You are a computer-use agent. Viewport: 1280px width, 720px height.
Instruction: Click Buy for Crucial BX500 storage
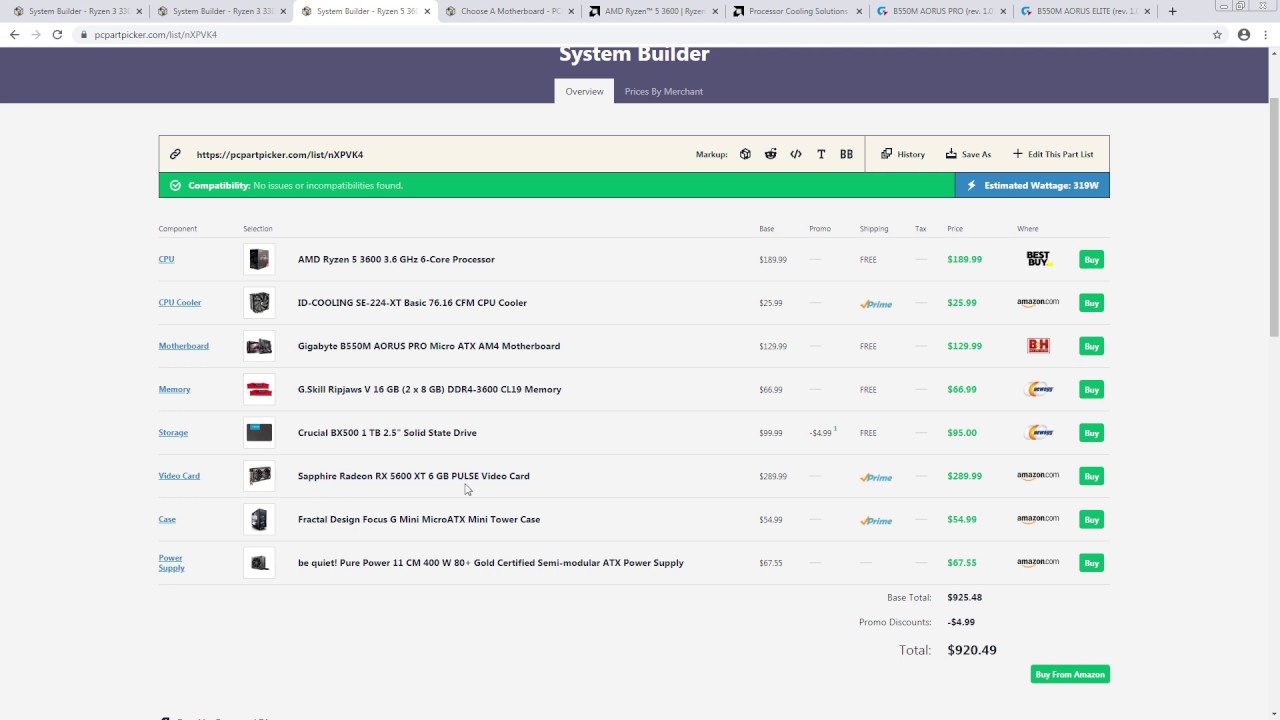[1091, 433]
